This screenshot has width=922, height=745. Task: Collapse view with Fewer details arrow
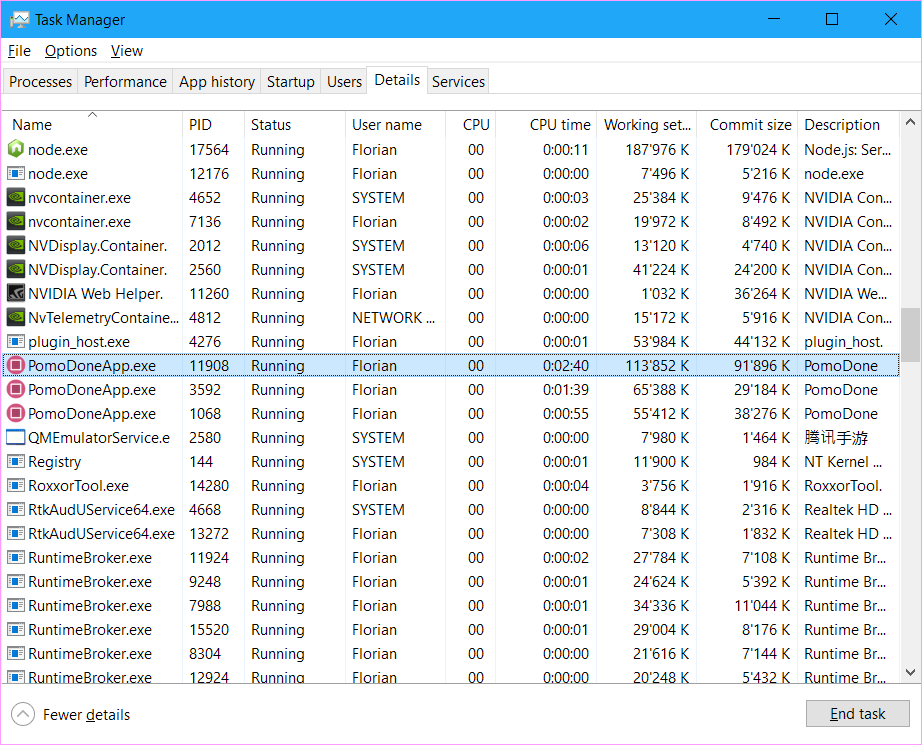pos(22,714)
